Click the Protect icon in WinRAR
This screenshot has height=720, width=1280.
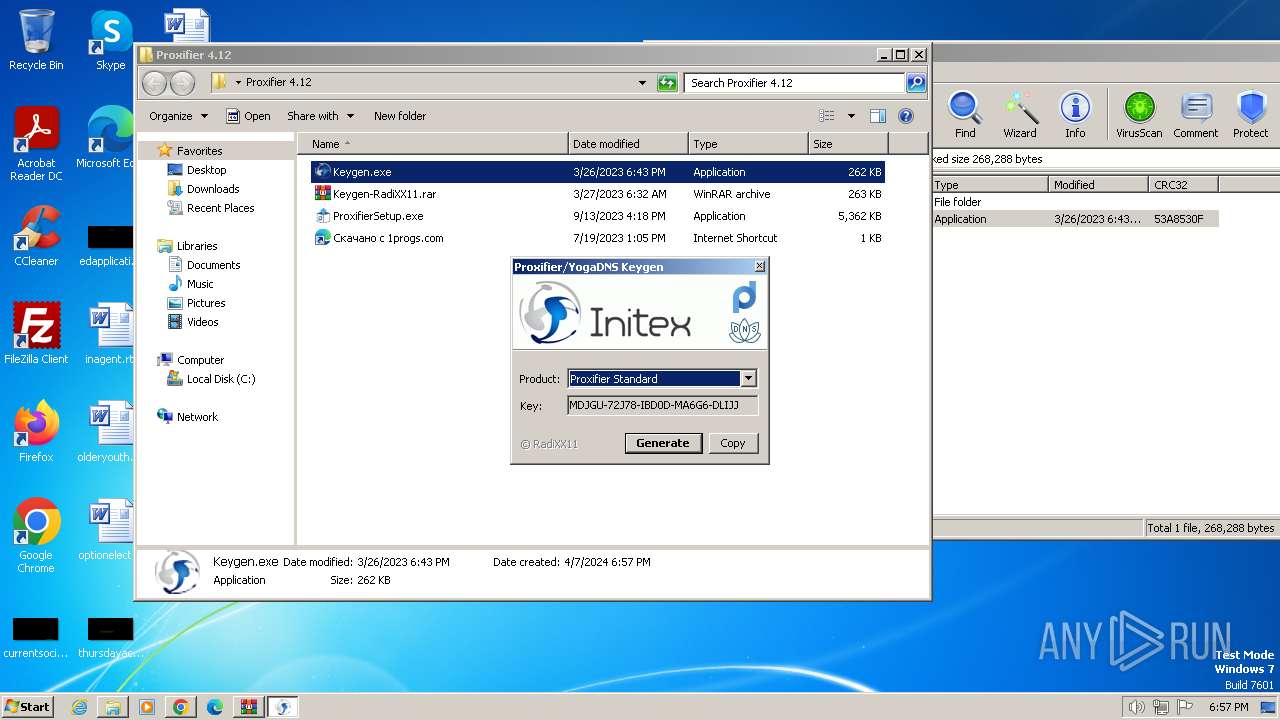pyautogui.click(x=1250, y=115)
